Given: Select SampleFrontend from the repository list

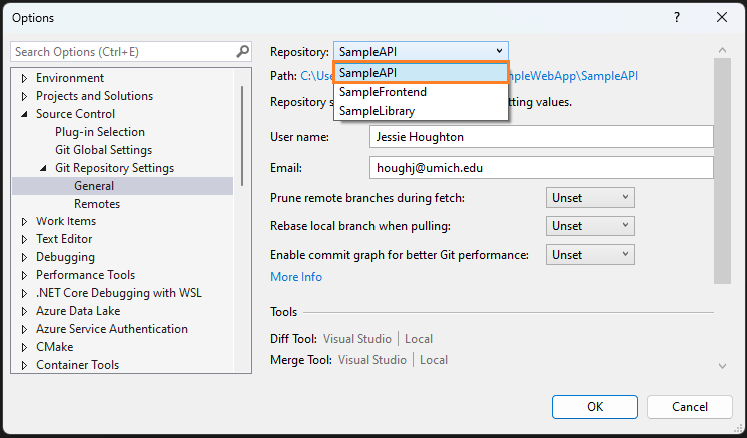Looking at the screenshot, I should [383, 92].
